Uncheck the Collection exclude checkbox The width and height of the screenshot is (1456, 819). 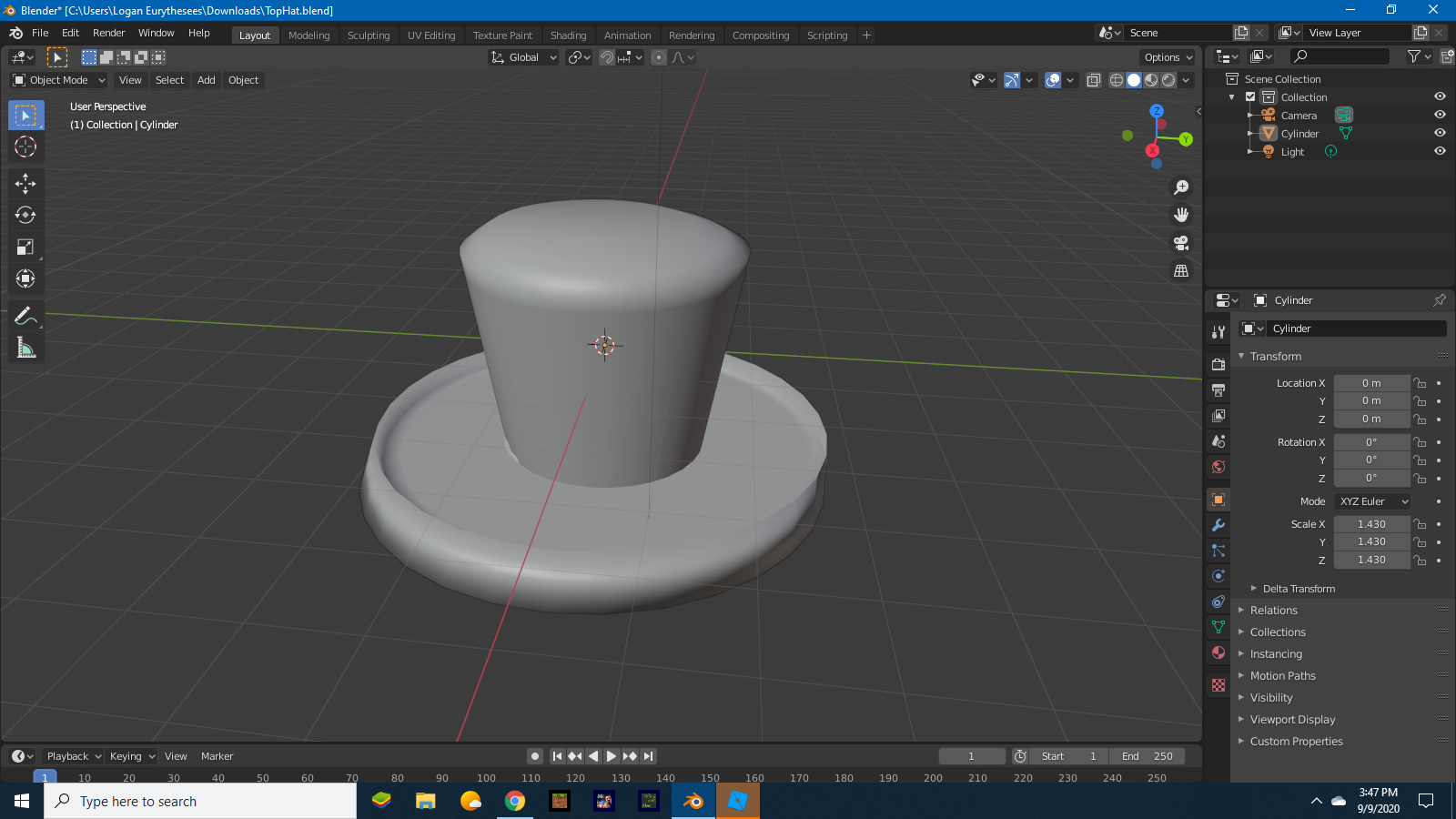click(1250, 97)
